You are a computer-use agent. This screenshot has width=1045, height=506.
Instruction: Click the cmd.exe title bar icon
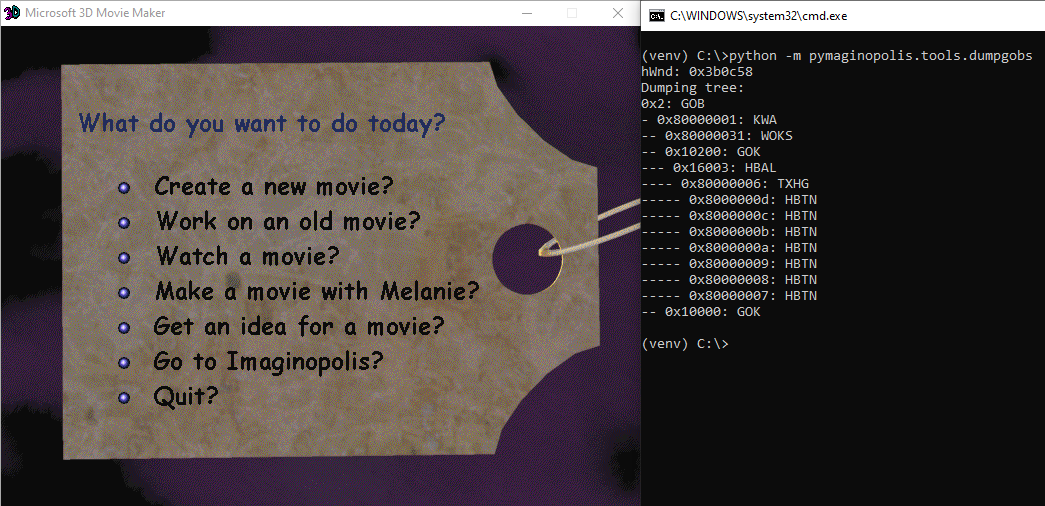[656, 15]
